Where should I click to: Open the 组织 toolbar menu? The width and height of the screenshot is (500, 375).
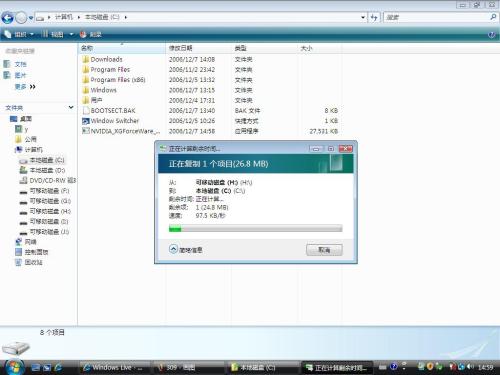click(19, 34)
